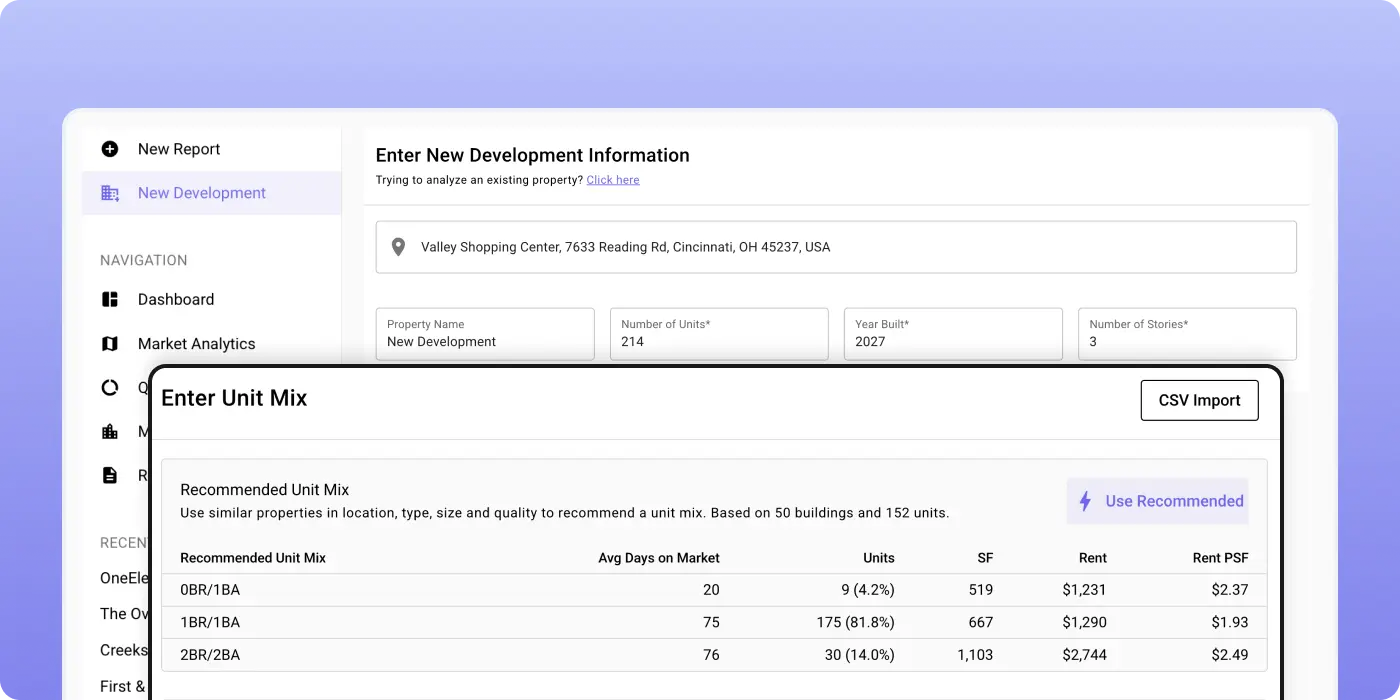
Task: Click the $2.49 rent PSF value
Action: click(1230, 655)
